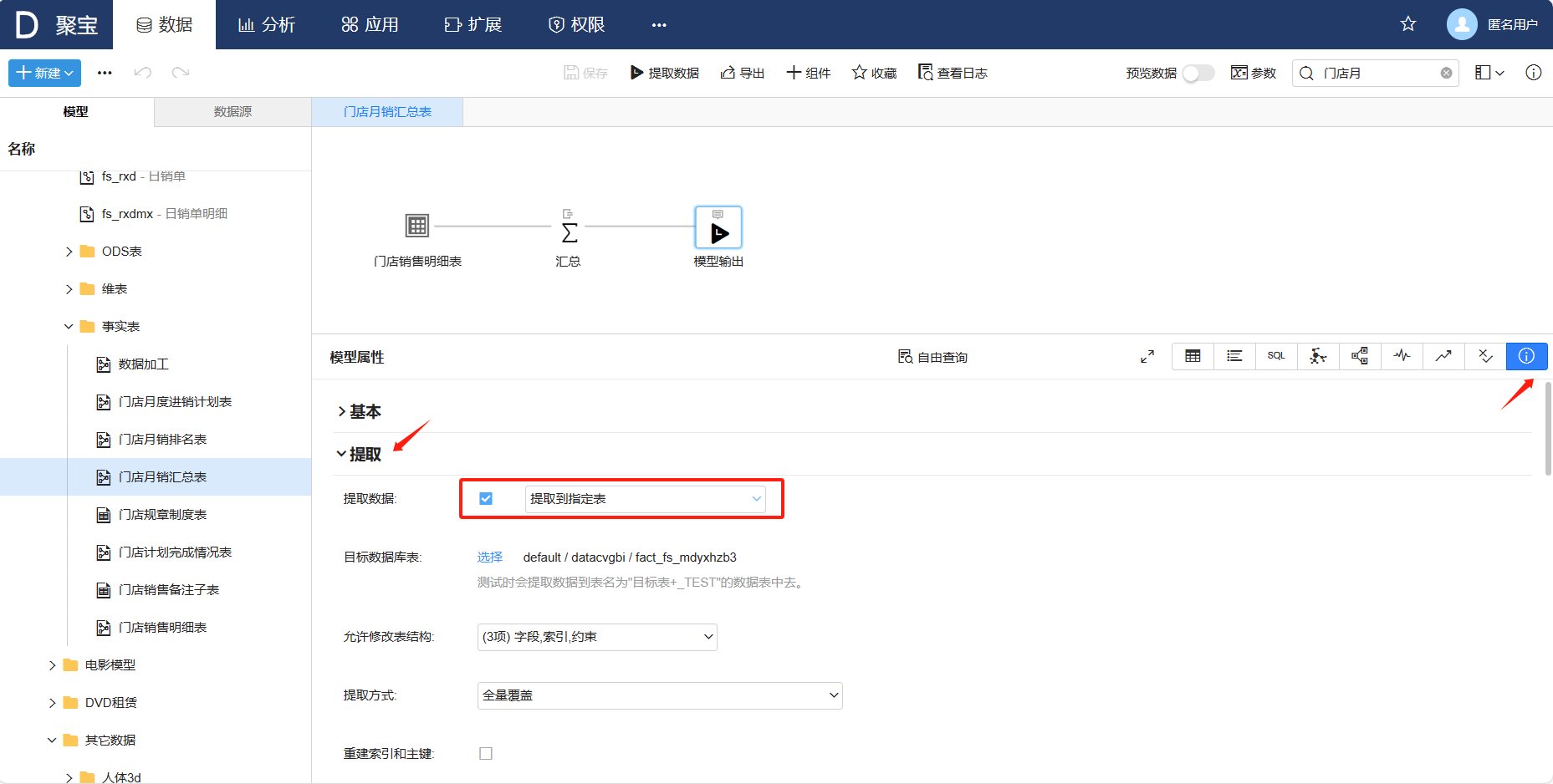Uncheck the 提取数据 checkbox
Image resolution: width=1553 pixels, height=784 pixels.
[486, 498]
